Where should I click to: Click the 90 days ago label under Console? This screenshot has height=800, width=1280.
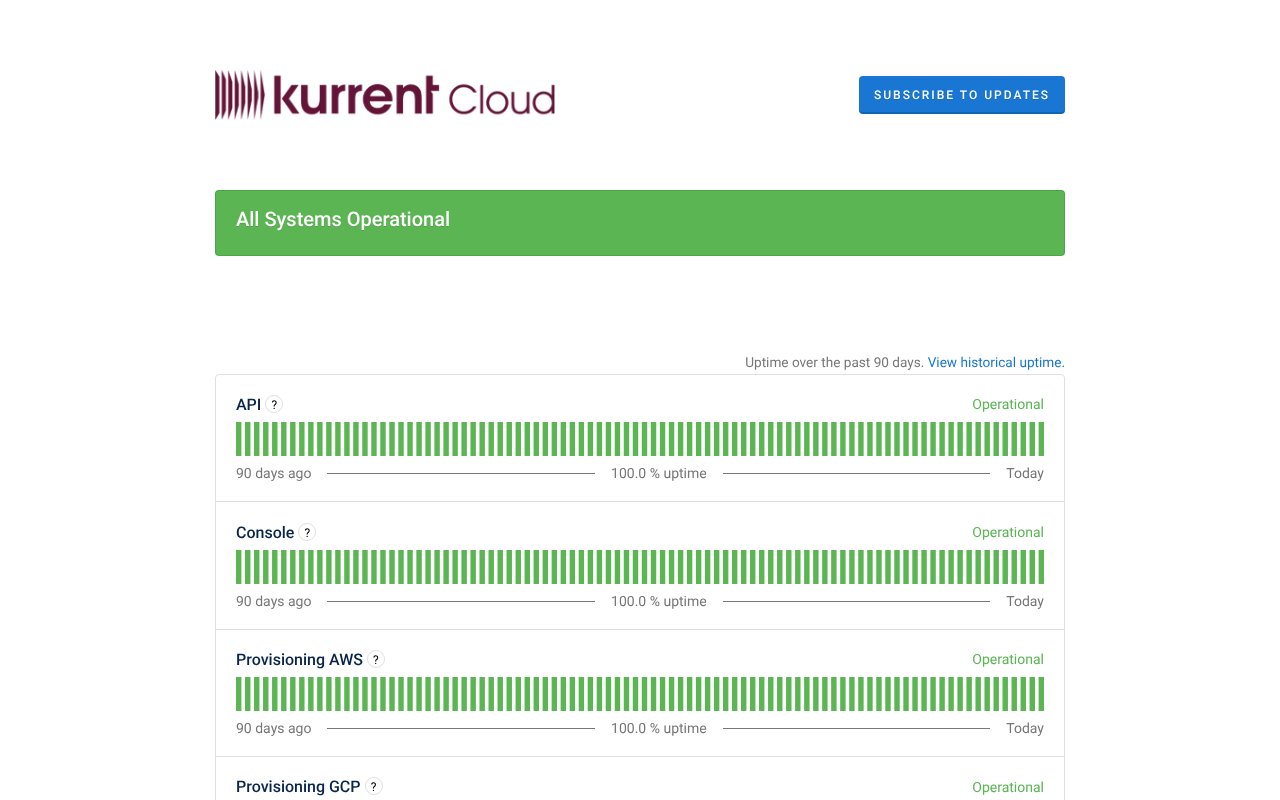tap(273, 601)
